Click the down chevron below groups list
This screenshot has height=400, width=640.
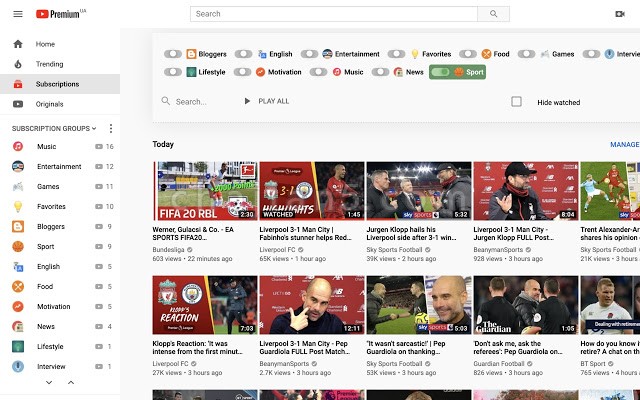pyautogui.click(x=49, y=382)
